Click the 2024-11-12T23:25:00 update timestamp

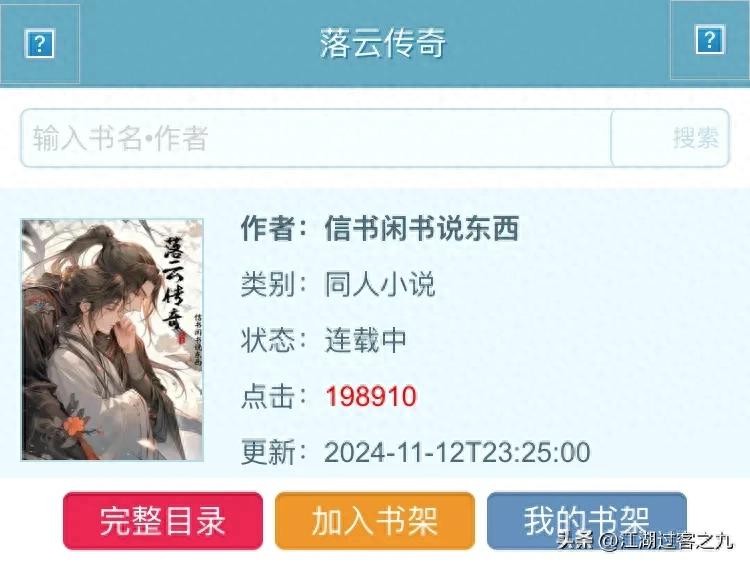pyautogui.click(x=457, y=452)
